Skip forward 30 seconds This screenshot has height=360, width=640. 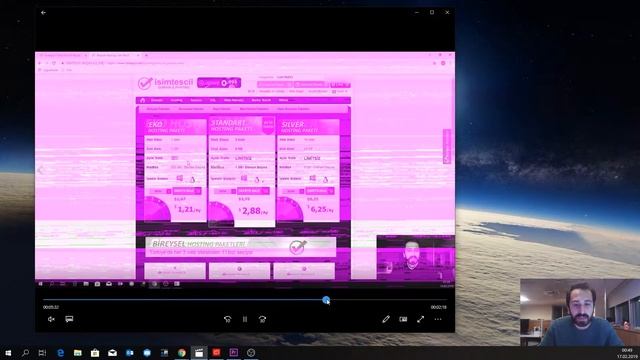[x=262, y=319]
